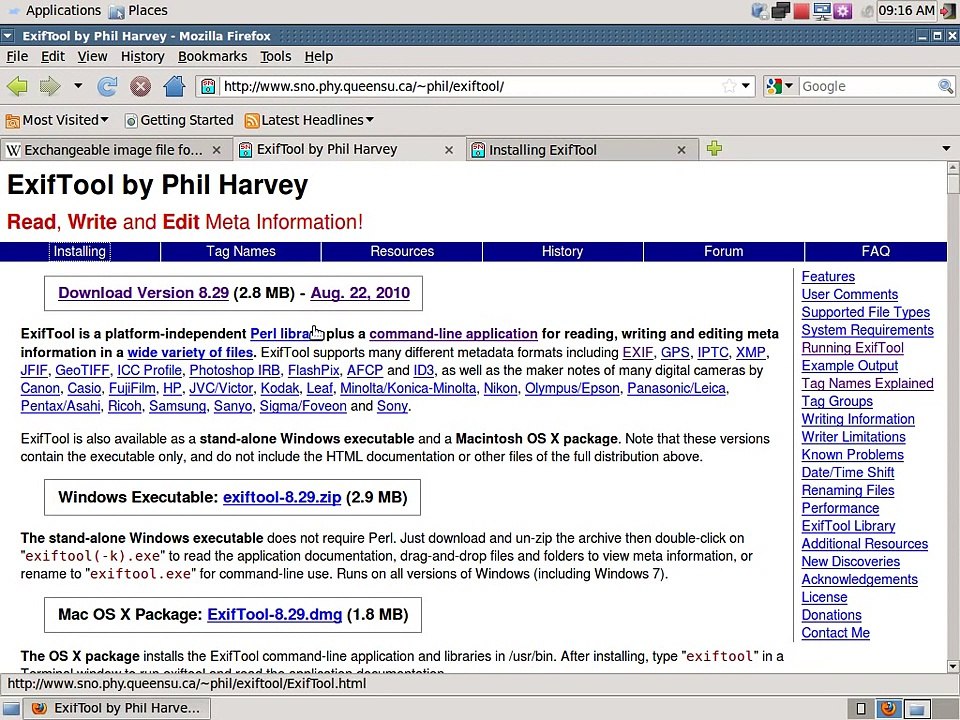Open the Bookmarks menu
Screen dimensions: 960x720
212,56
